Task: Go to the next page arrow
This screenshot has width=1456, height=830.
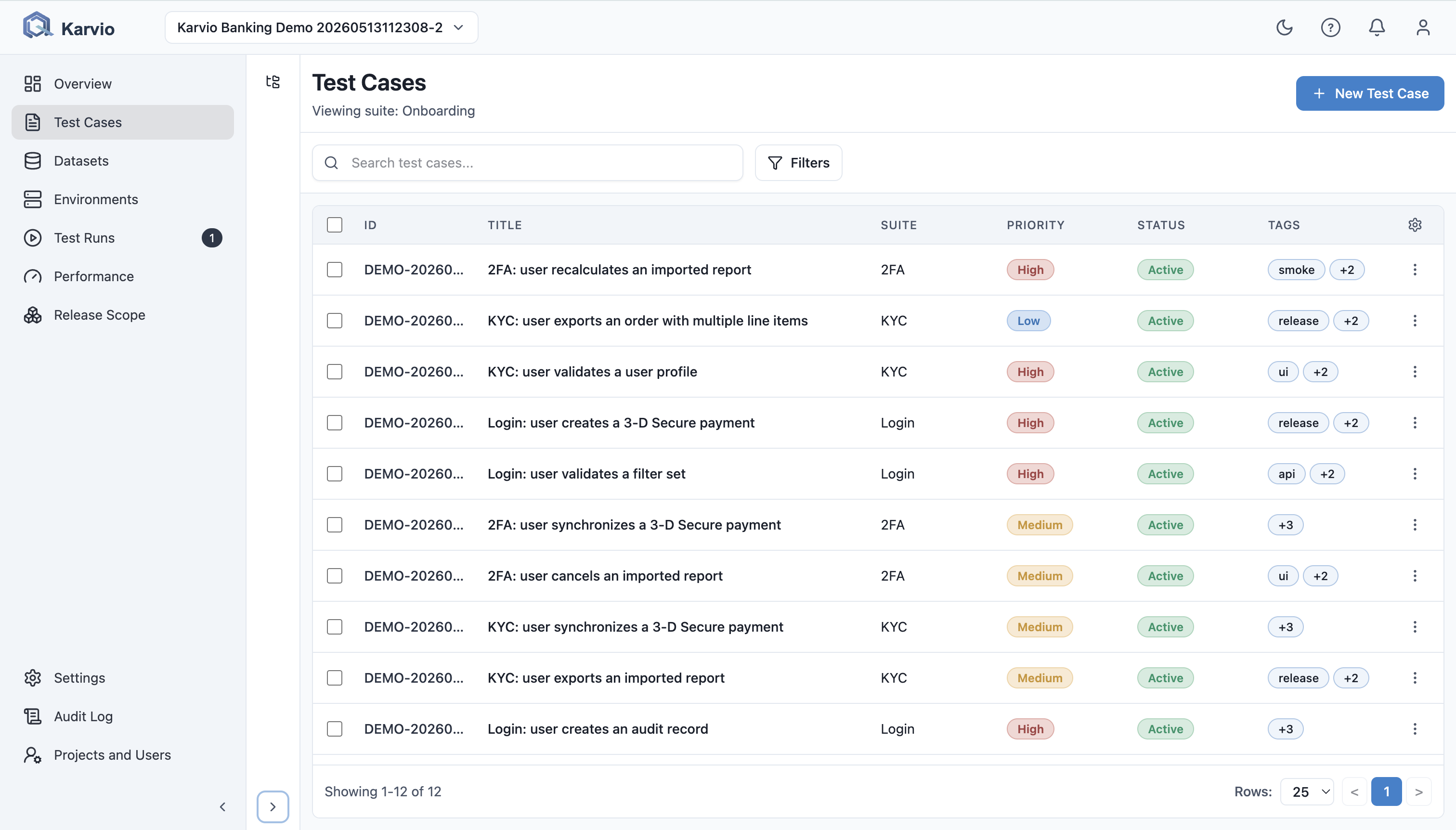Action: 1418,791
